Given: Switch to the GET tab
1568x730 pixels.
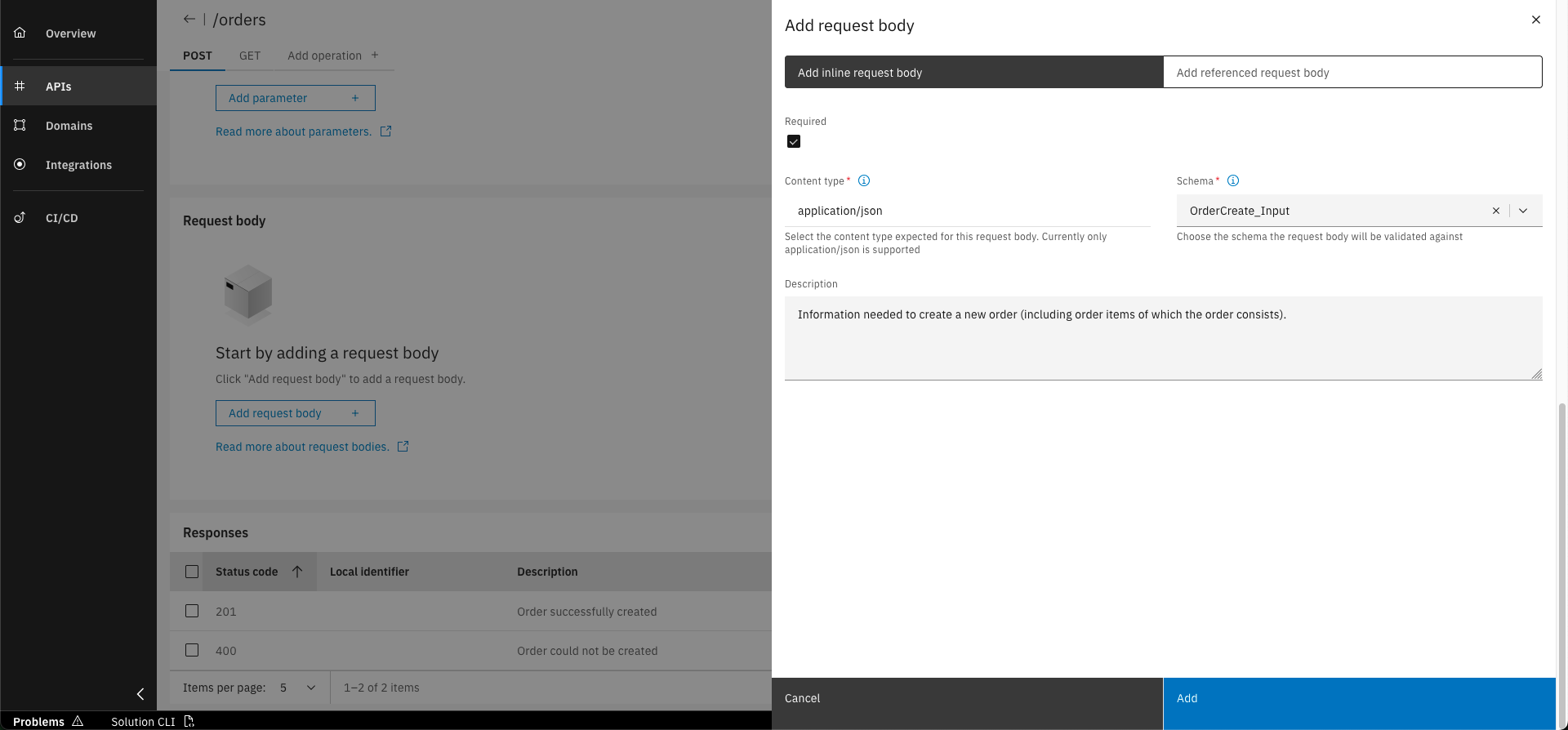Looking at the screenshot, I should coord(250,56).
